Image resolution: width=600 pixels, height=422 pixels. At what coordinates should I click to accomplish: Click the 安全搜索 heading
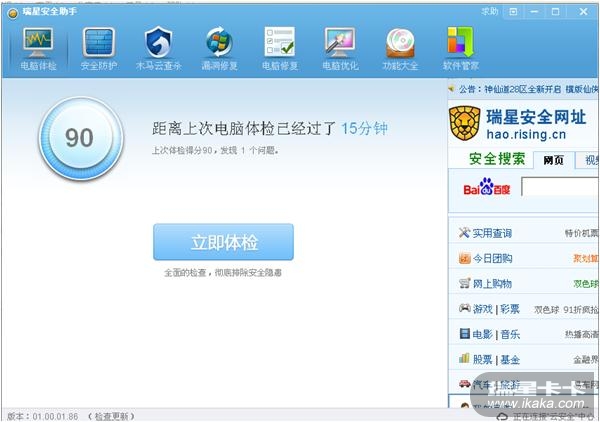coord(497,159)
